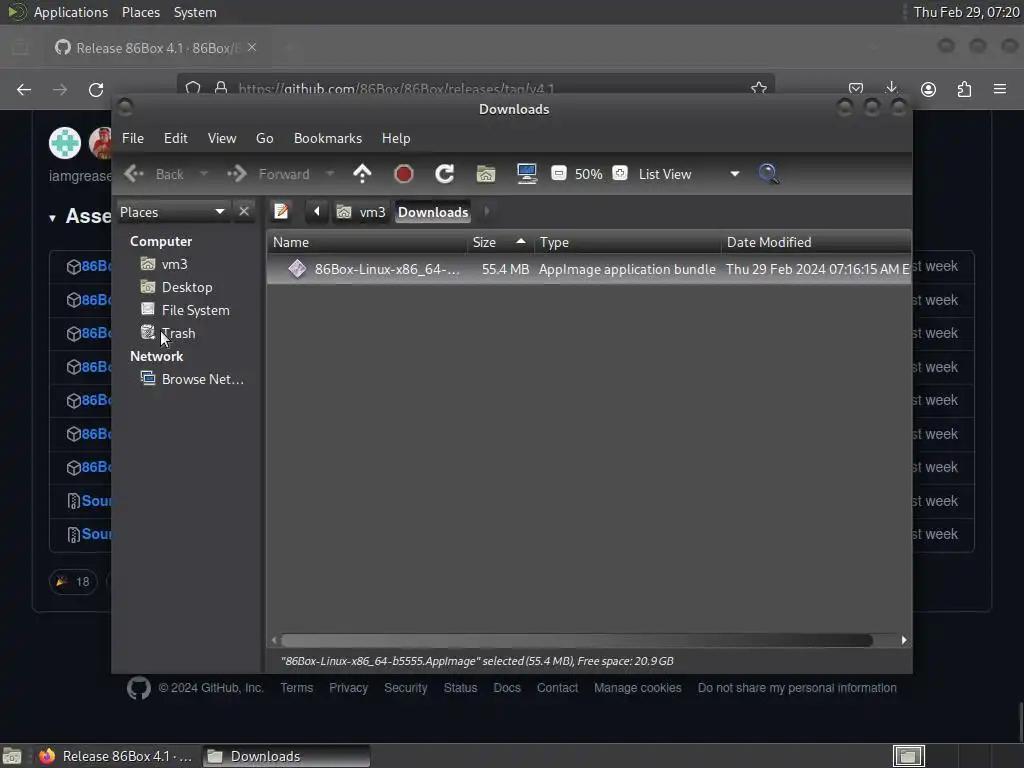Image resolution: width=1024 pixels, height=768 pixels.
Task: Open the File menu in Downloads window
Action: [x=133, y=138]
